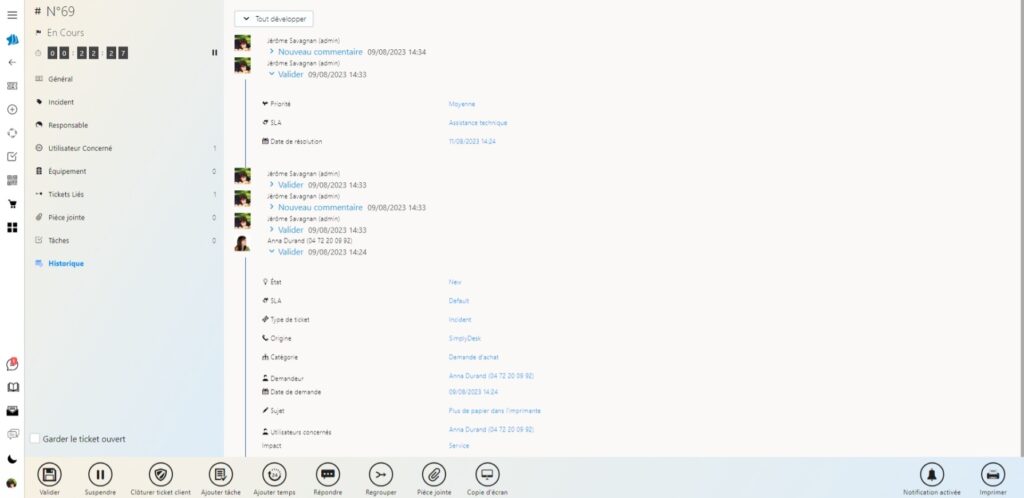Check the Garder le ticket ouvert box
Screen dimensions: 1024x498
click(x=35, y=439)
